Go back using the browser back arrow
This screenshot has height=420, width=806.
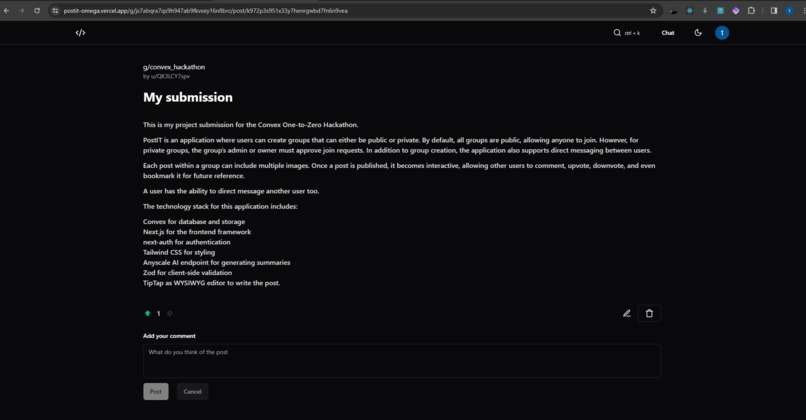tap(7, 10)
